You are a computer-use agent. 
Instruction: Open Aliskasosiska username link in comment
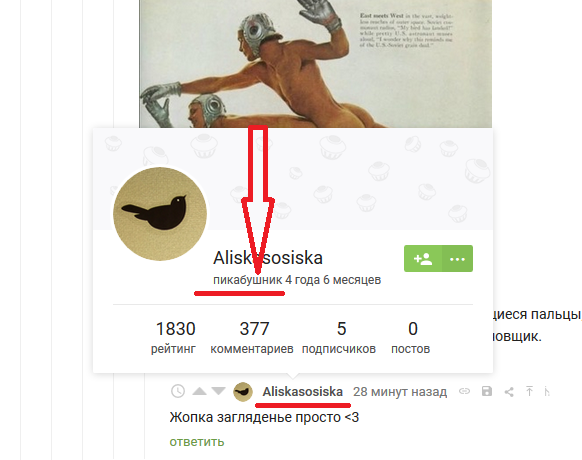click(x=303, y=391)
